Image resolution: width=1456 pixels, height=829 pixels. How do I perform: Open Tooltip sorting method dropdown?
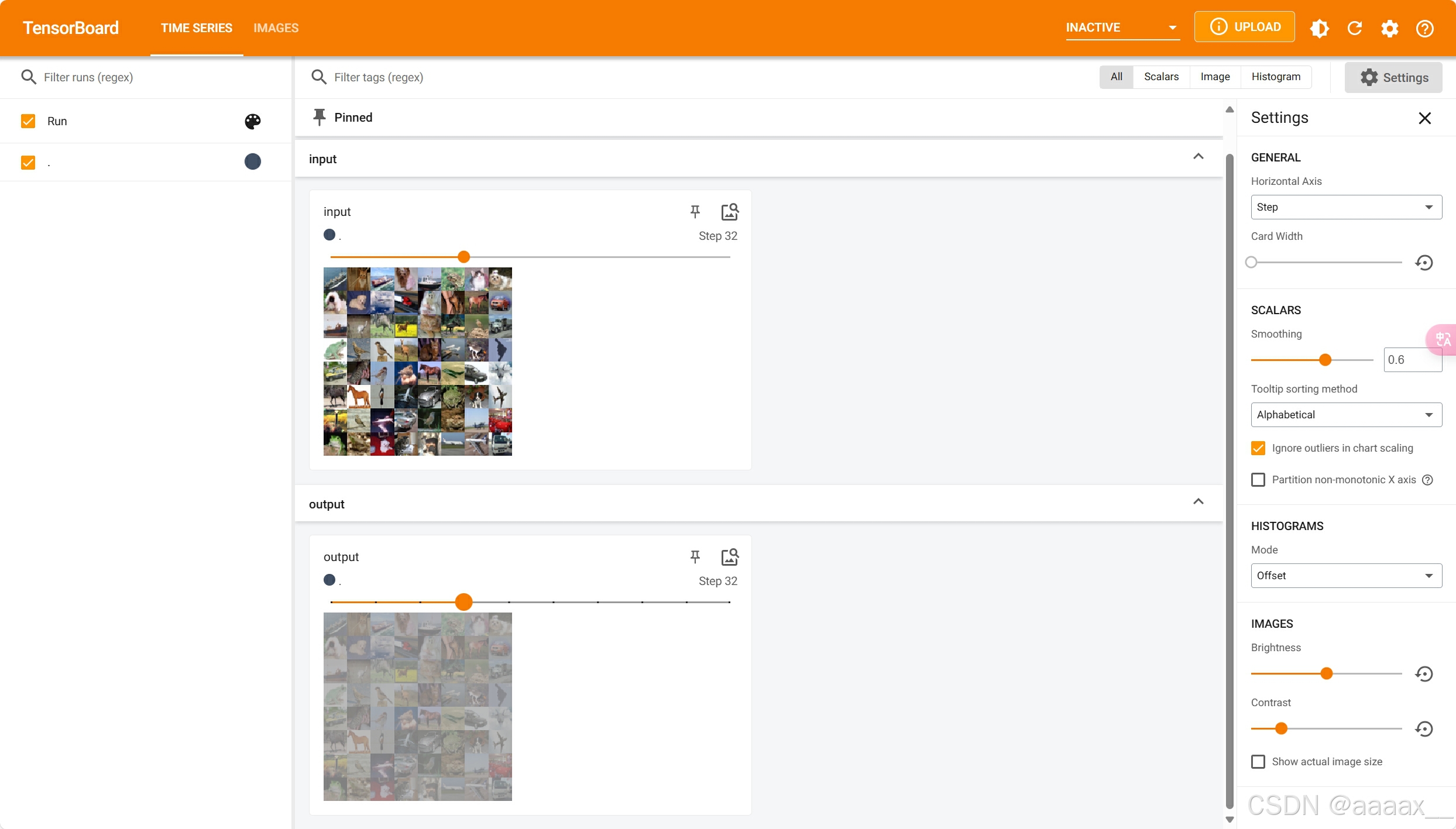coord(1346,415)
